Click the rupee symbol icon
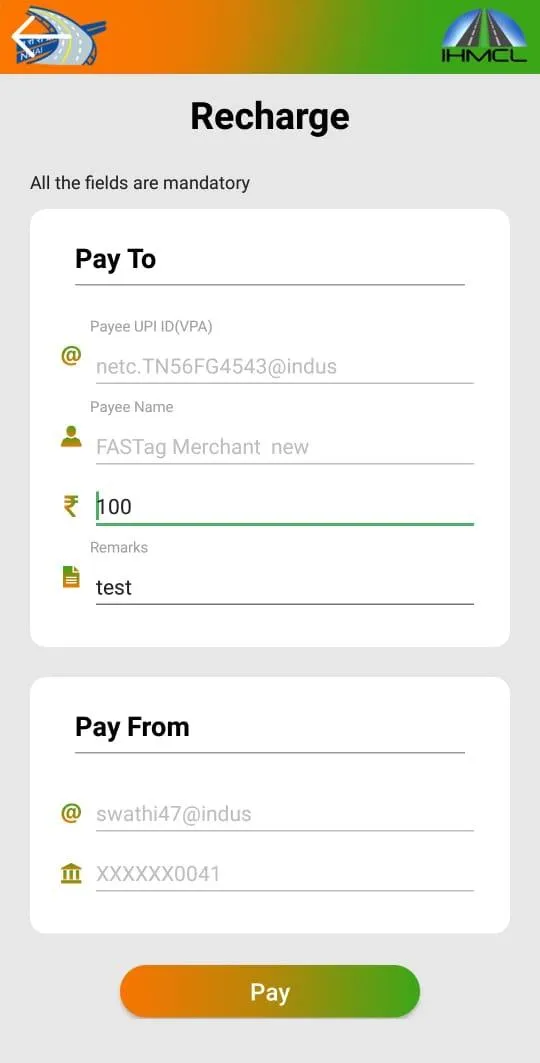 point(70,506)
